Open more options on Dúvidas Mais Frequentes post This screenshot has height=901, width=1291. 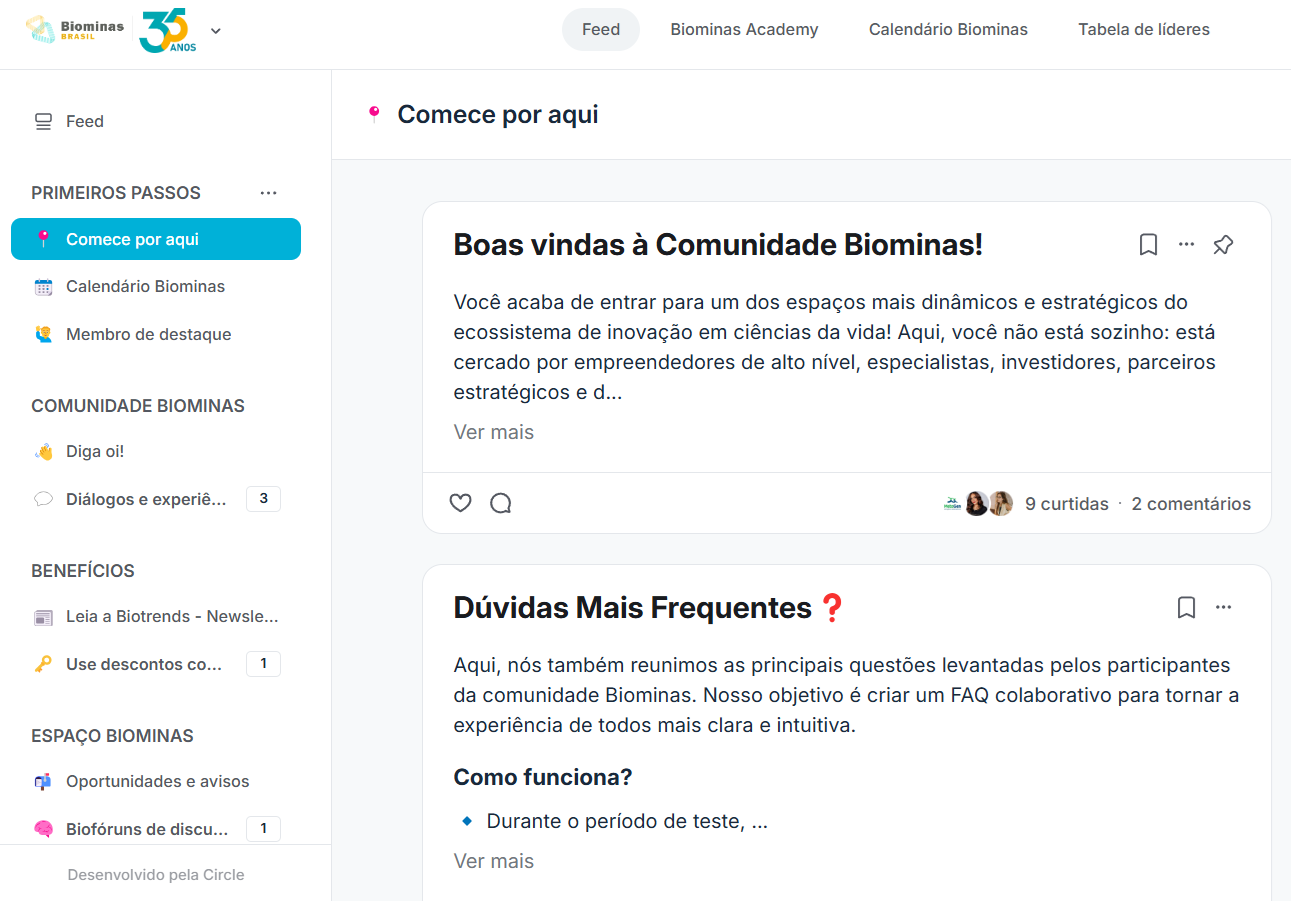tap(1223, 607)
